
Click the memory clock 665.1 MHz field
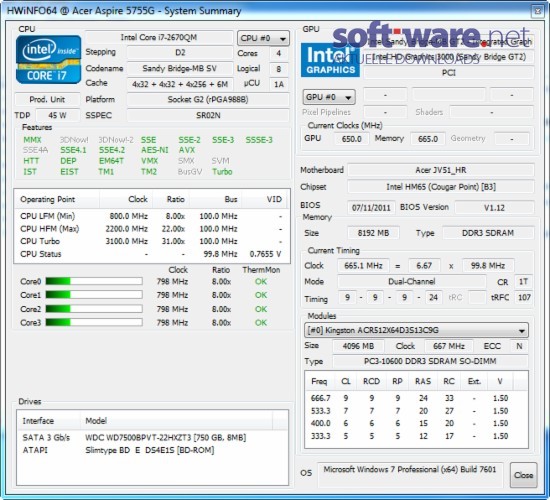point(363,266)
